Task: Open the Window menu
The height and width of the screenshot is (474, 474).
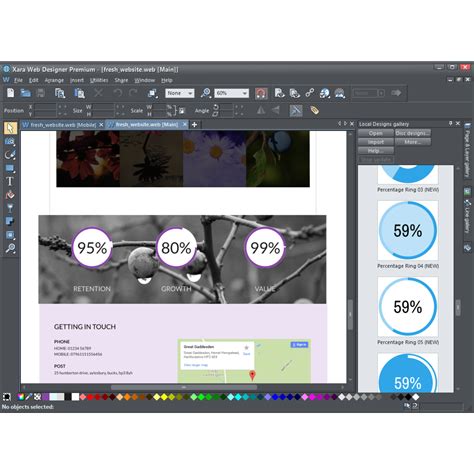Action: pyautogui.click(x=144, y=80)
